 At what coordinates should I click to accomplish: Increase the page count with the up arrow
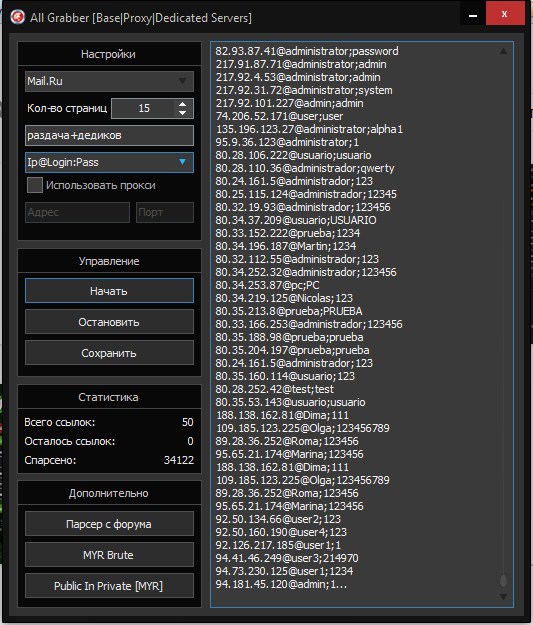point(183,104)
